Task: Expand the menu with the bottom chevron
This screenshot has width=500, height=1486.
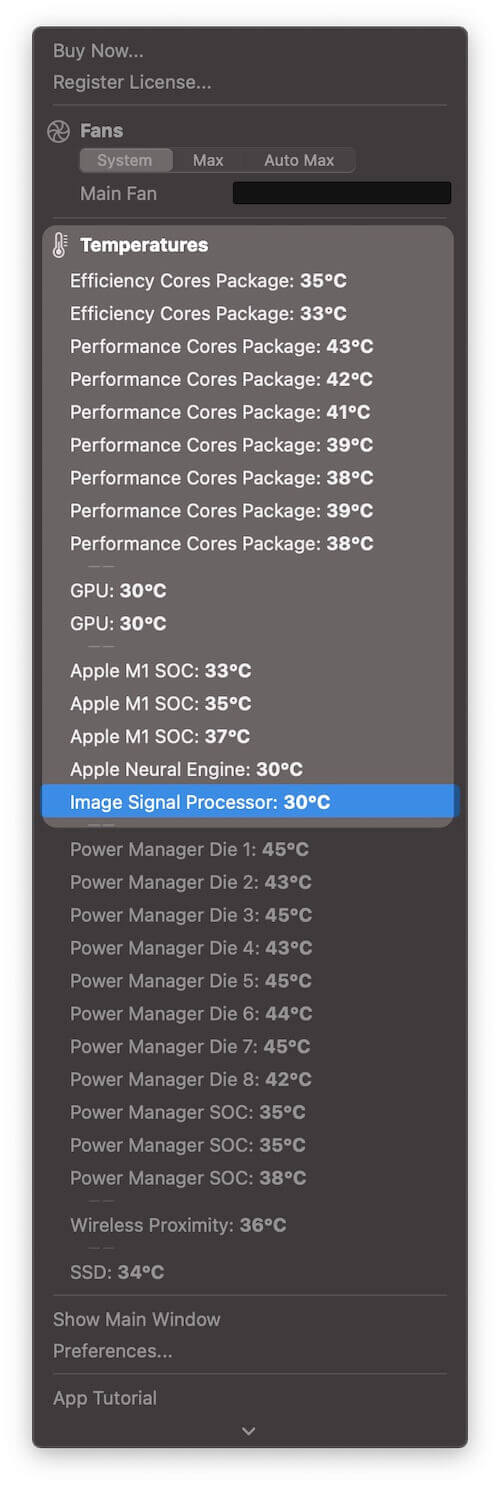Action: point(249,1431)
